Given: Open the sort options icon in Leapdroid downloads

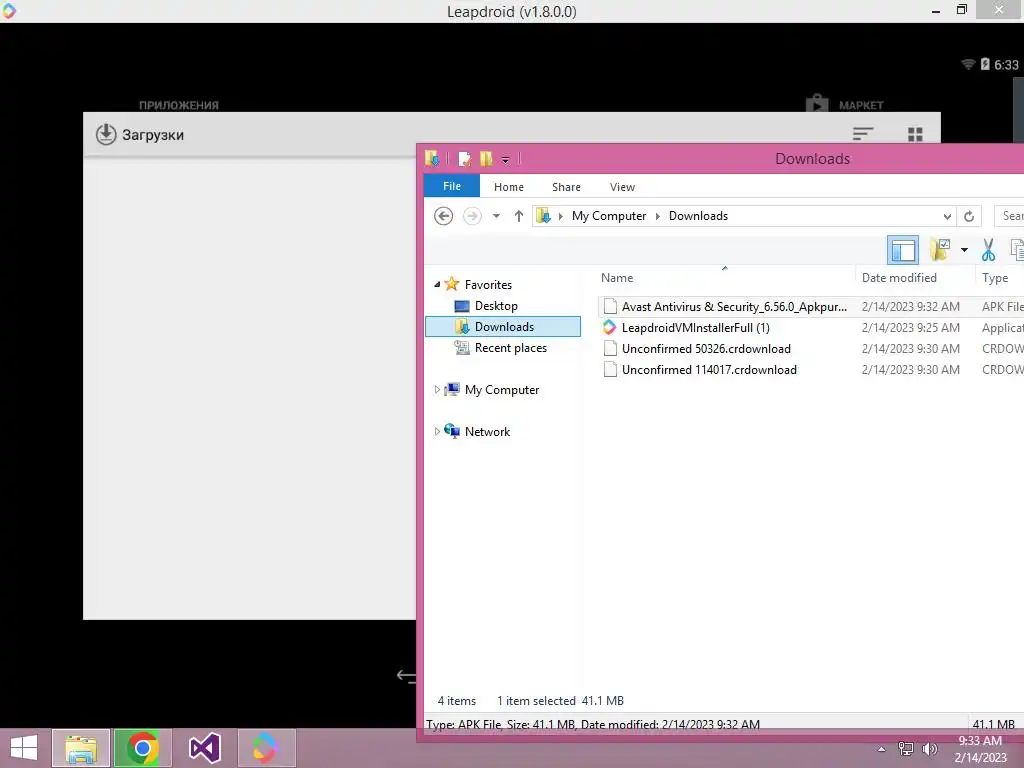Looking at the screenshot, I should click(863, 134).
